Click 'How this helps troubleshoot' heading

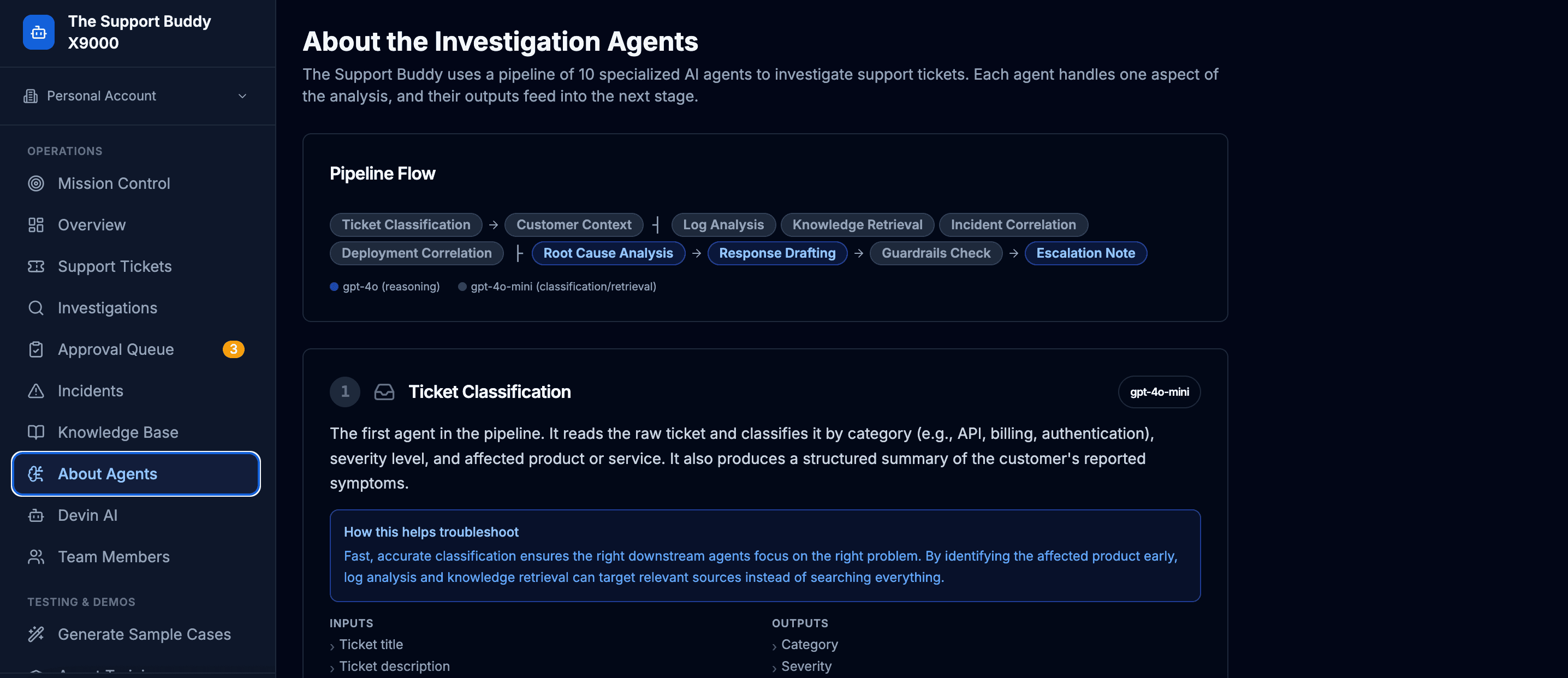pyautogui.click(x=431, y=532)
